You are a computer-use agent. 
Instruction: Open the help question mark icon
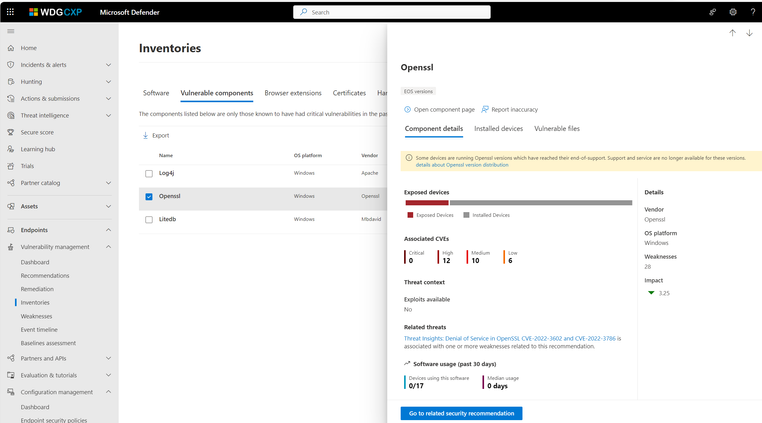tap(753, 12)
